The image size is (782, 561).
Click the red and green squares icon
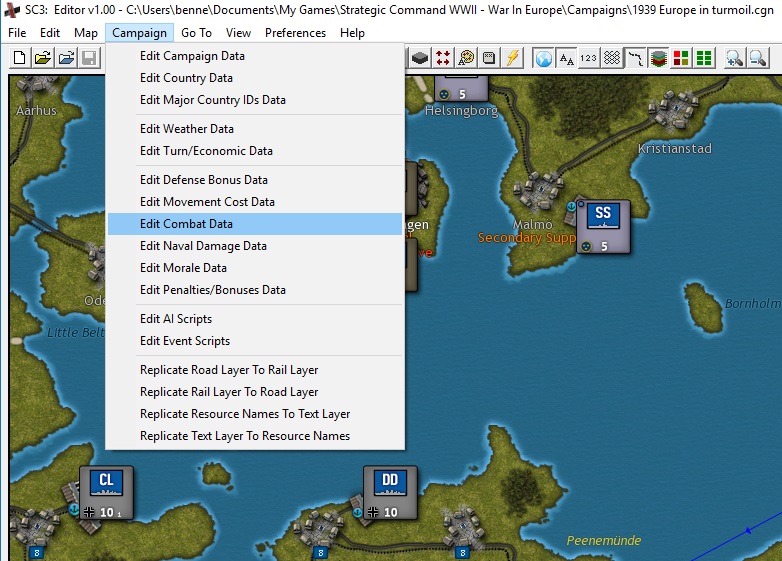(x=681, y=58)
